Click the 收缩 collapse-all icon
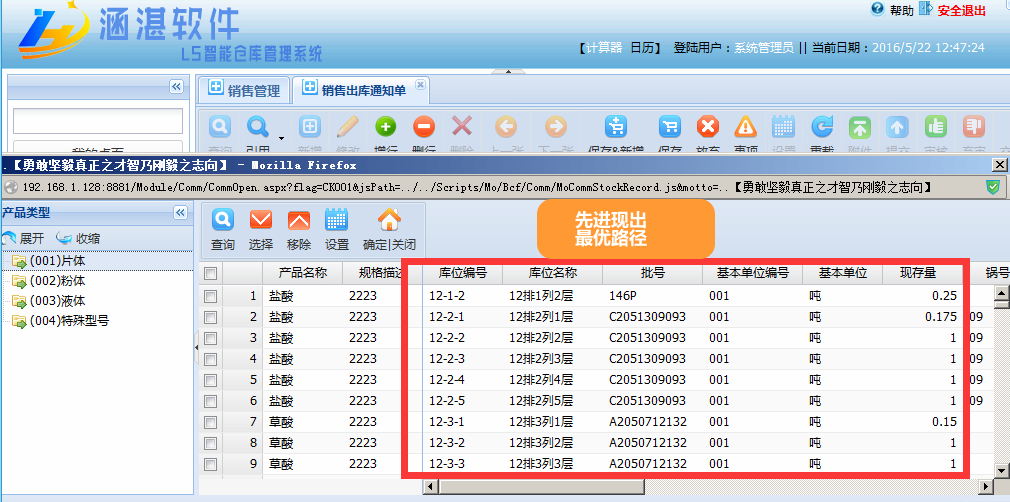The height and width of the screenshot is (502, 1010). (x=64, y=239)
